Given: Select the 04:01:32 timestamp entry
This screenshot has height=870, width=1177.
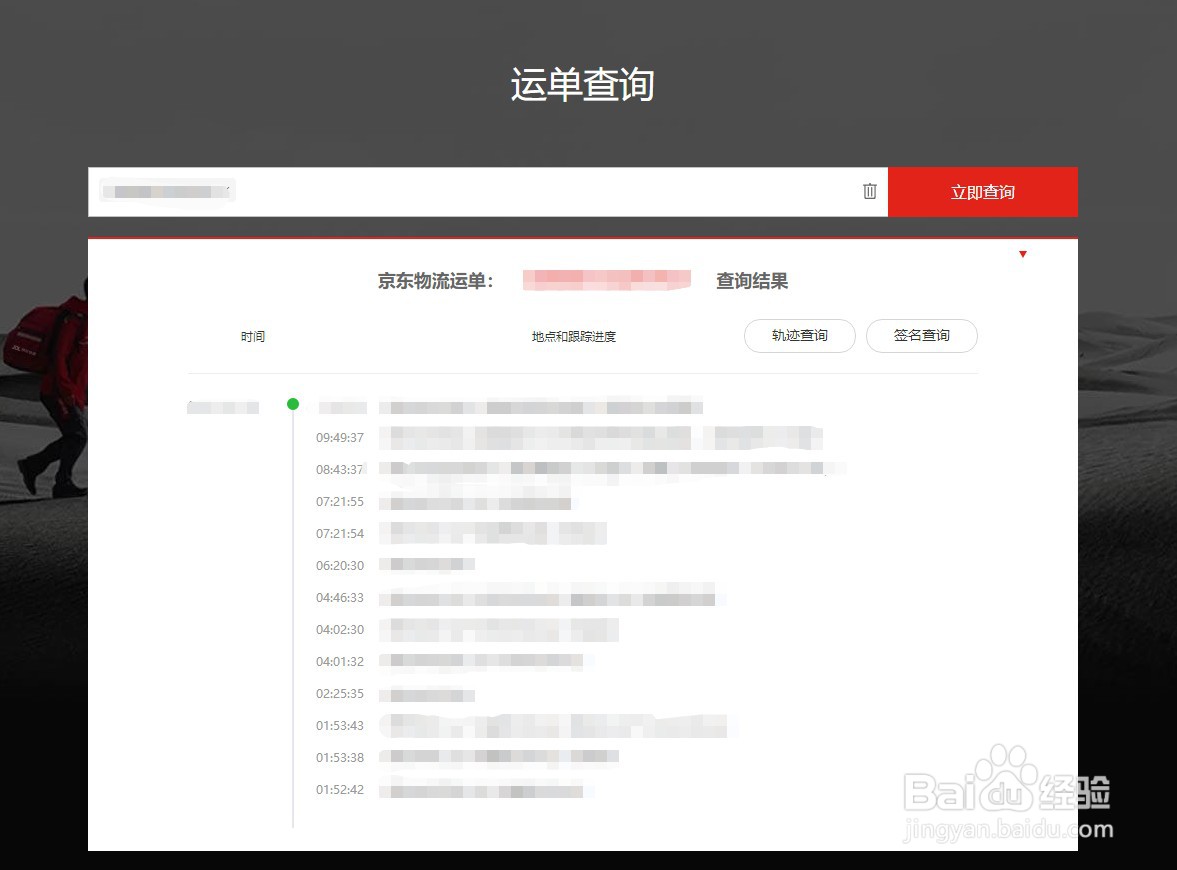Looking at the screenshot, I should point(339,661).
